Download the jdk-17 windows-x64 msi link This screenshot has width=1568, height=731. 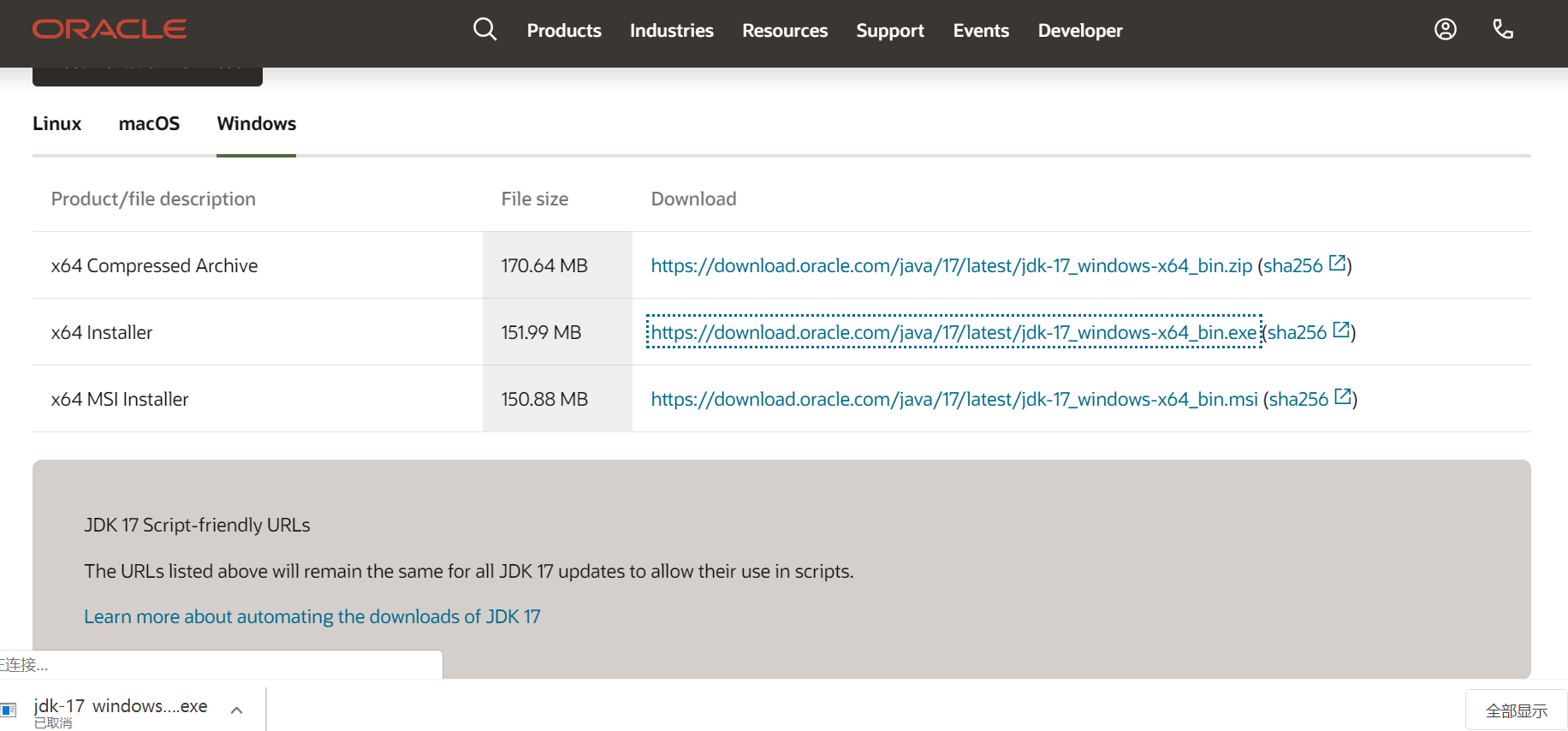[954, 399]
